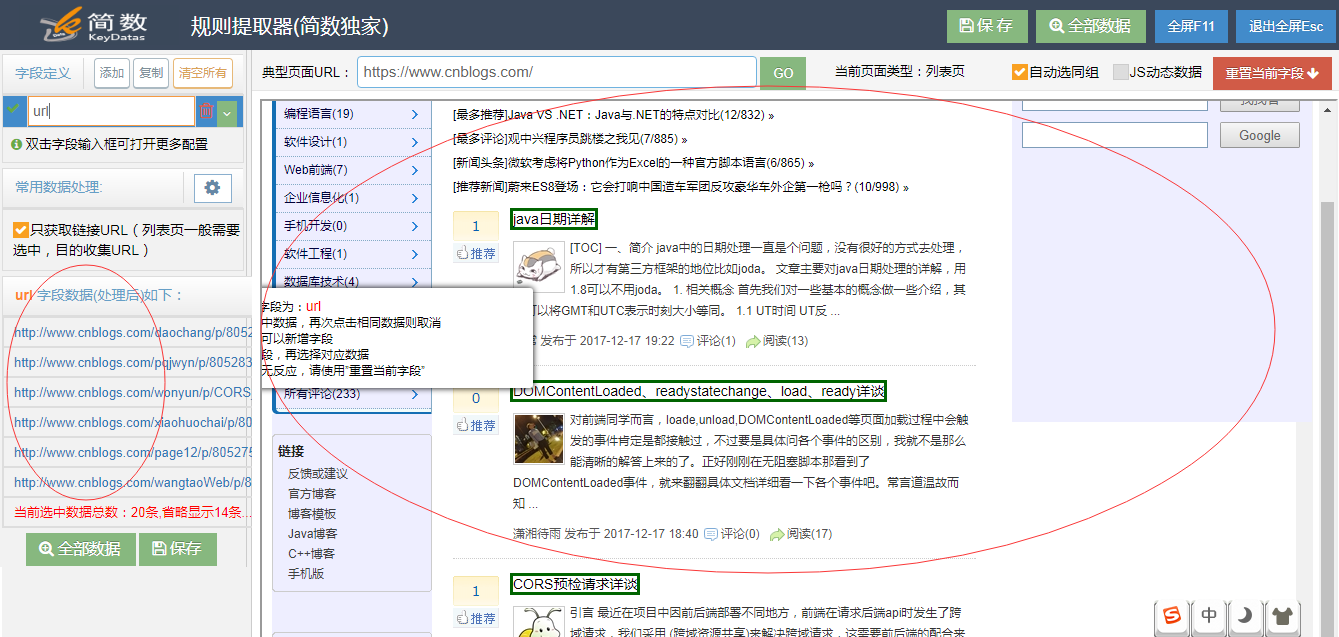Click the 全部数据 button in the top header
This screenshot has height=637, width=1339.
point(1091,26)
